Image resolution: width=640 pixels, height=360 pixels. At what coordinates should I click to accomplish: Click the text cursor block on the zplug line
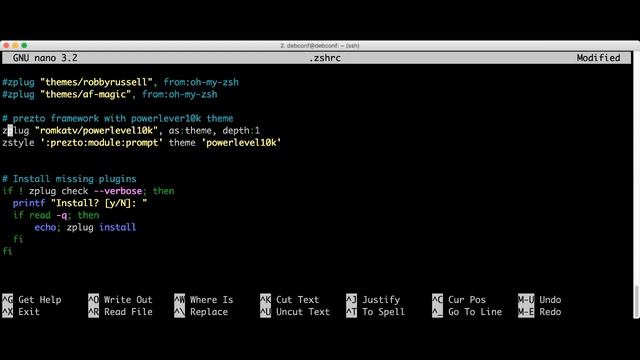click(10, 131)
